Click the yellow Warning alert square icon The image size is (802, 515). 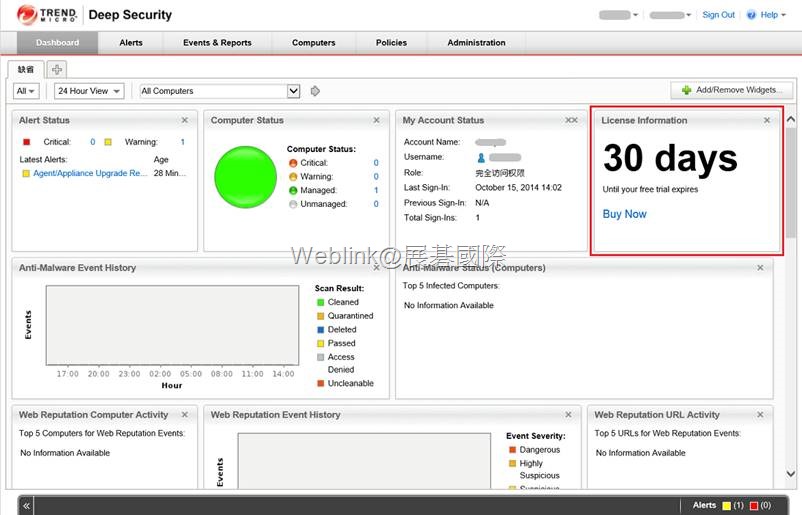(x=108, y=142)
